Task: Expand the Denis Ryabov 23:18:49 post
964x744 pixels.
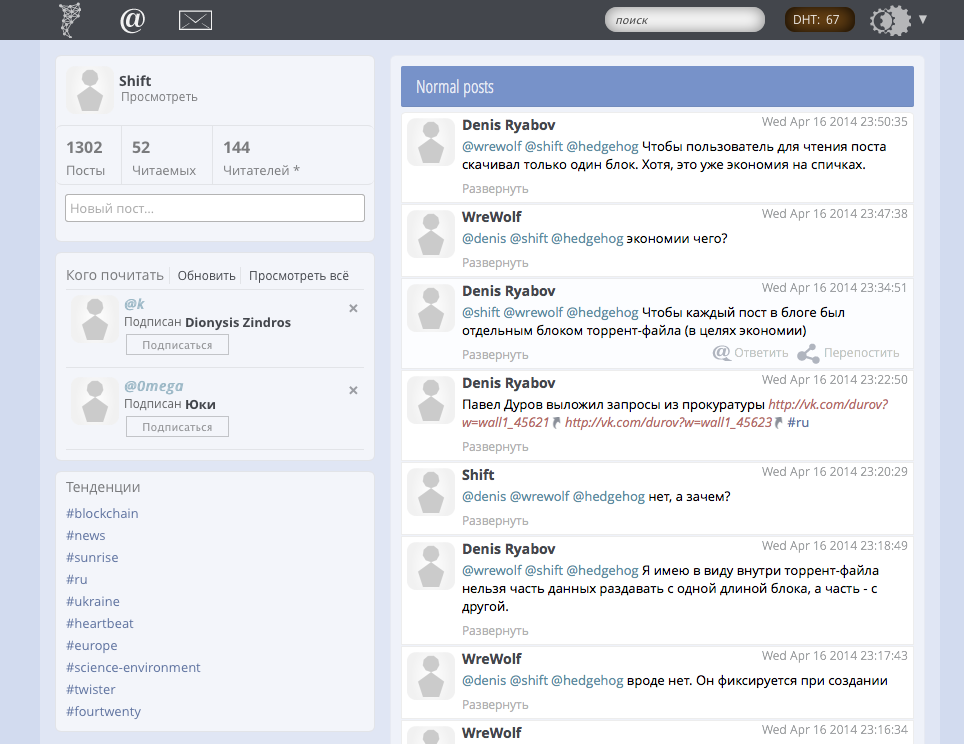Action: [x=495, y=631]
